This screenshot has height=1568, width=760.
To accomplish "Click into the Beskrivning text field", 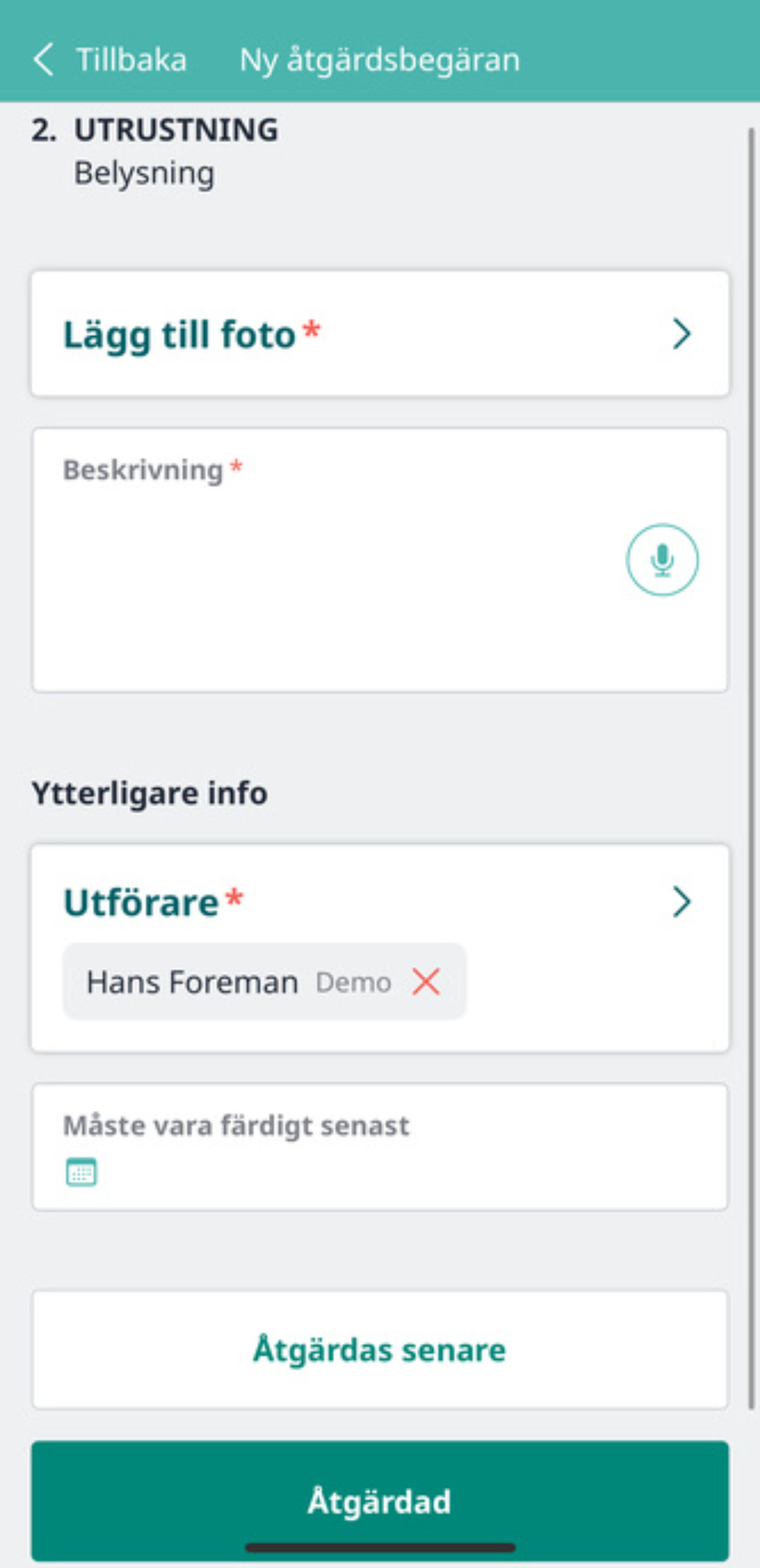I will (379, 560).
